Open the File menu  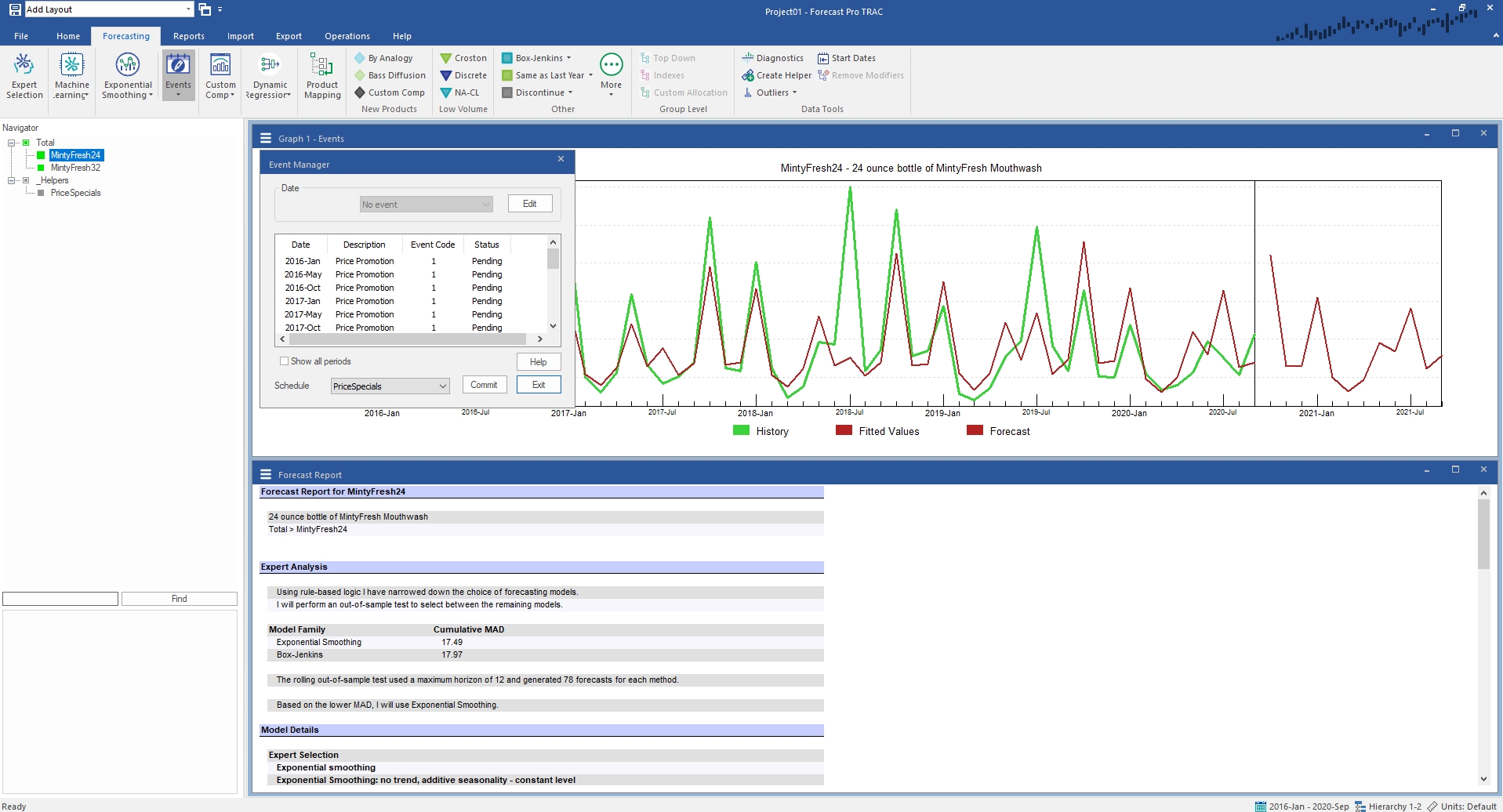[x=21, y=36]
